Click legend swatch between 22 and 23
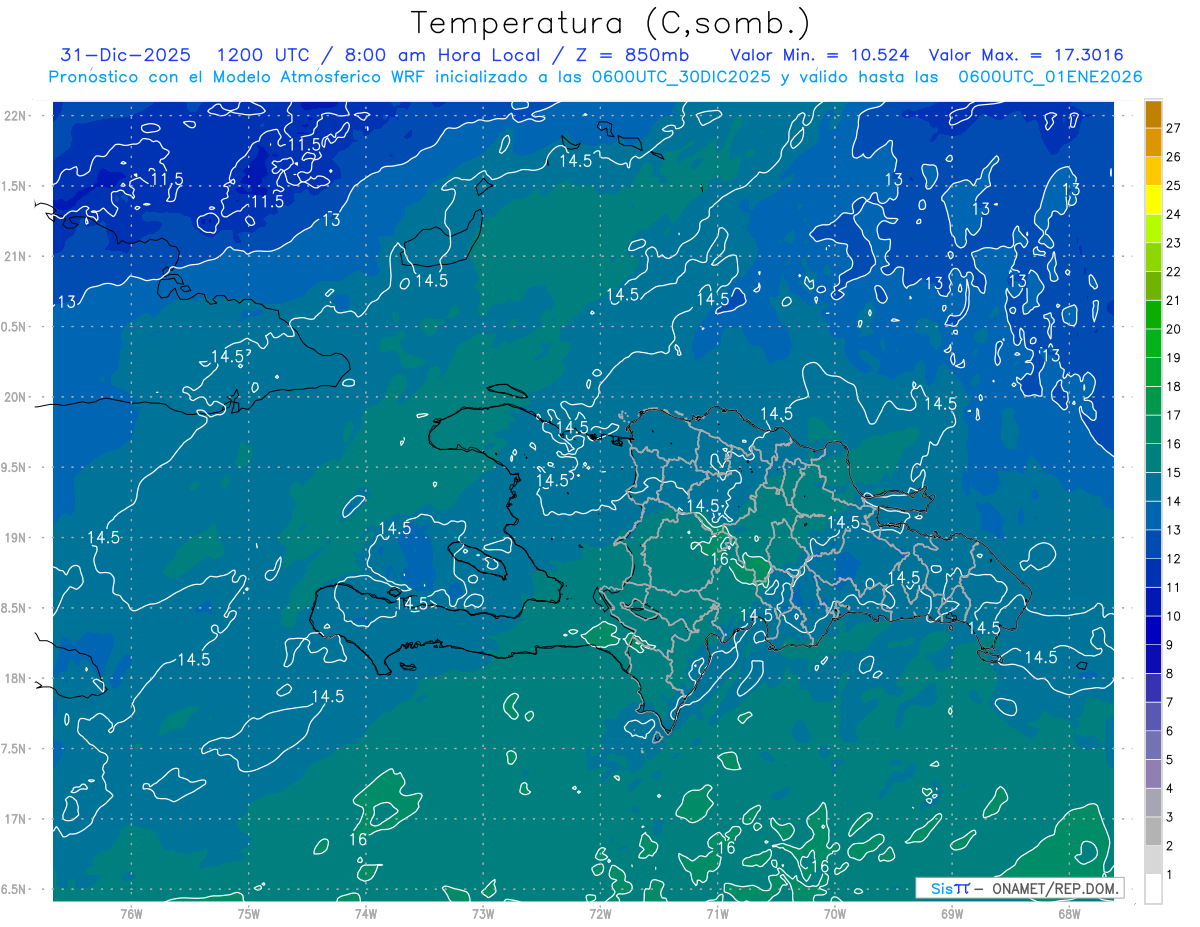 1153,257
